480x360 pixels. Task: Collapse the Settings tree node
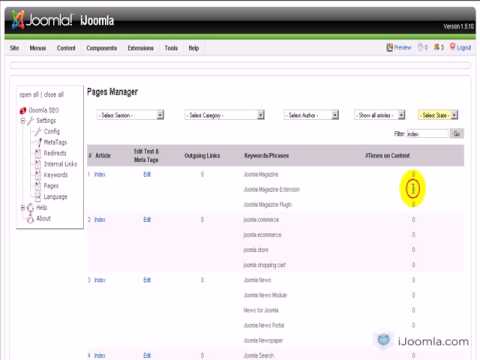pyautogui.click(x=23, y=121)
